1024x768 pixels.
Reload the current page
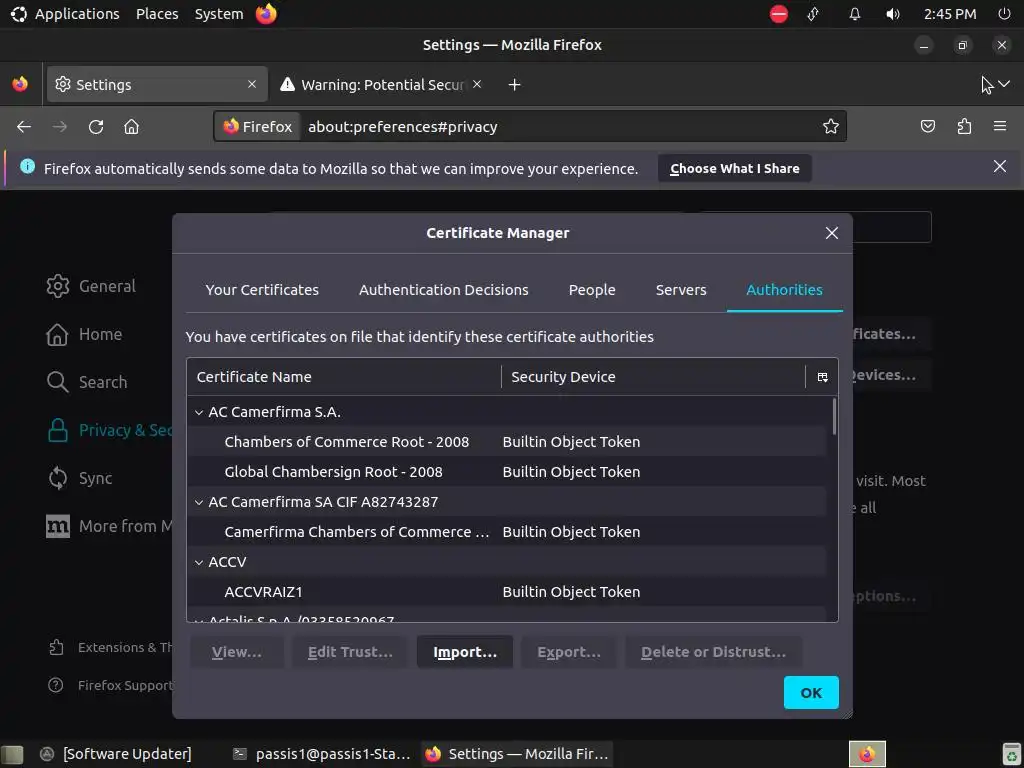(96, 127)
